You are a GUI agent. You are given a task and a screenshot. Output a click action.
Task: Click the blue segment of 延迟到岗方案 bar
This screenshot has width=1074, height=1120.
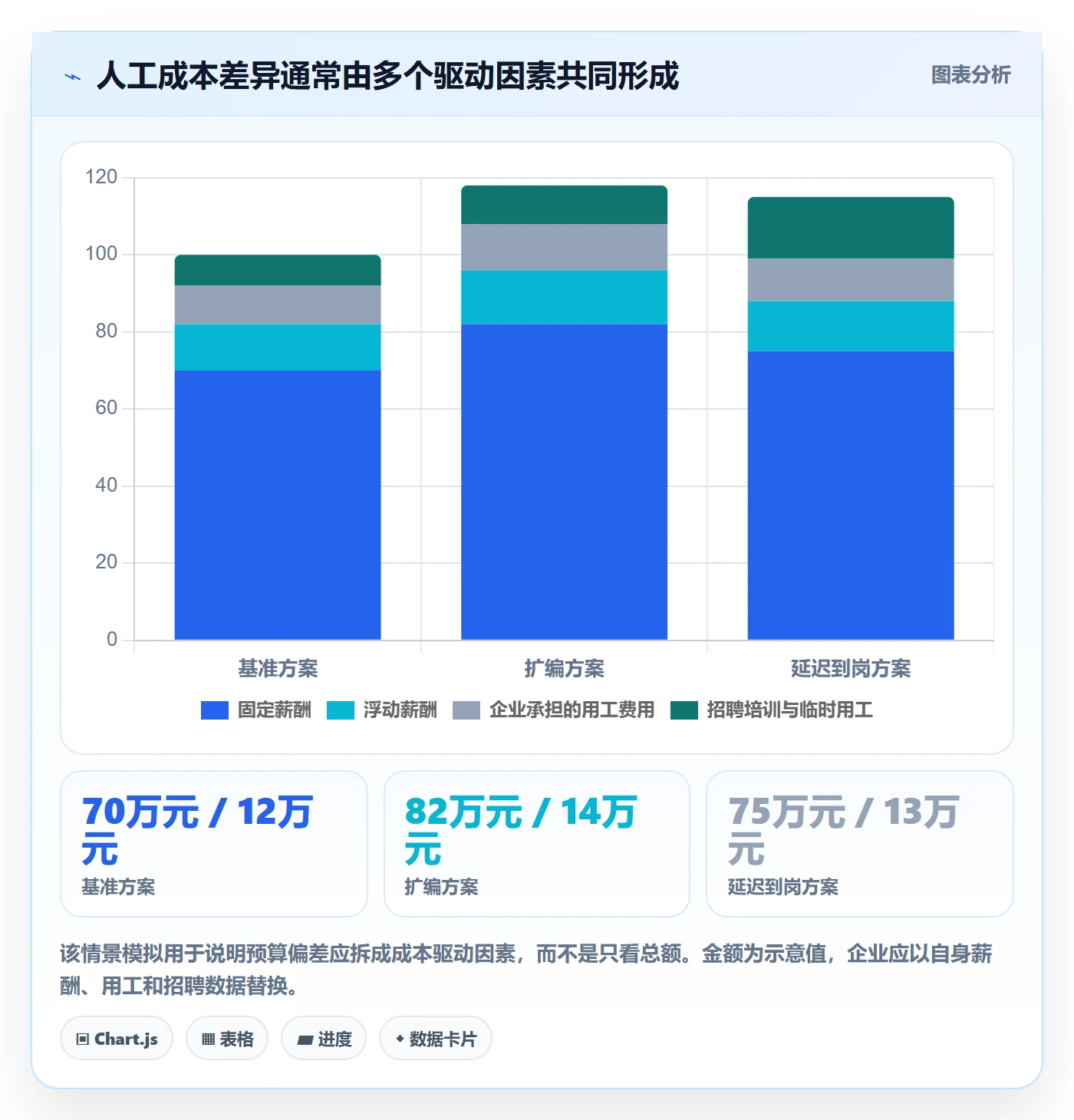pos(851,496)
